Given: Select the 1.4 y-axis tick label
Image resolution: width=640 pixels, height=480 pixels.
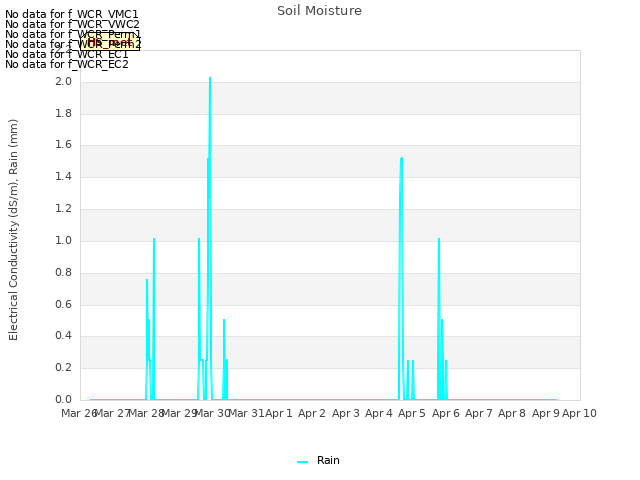Looking at the screenshot, I should pos(63,176).
